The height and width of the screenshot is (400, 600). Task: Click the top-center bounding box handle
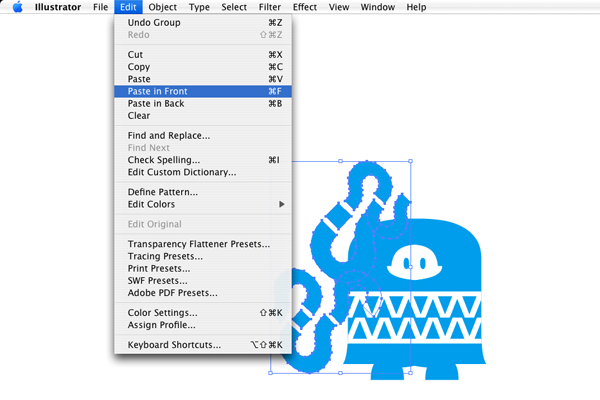341,161
